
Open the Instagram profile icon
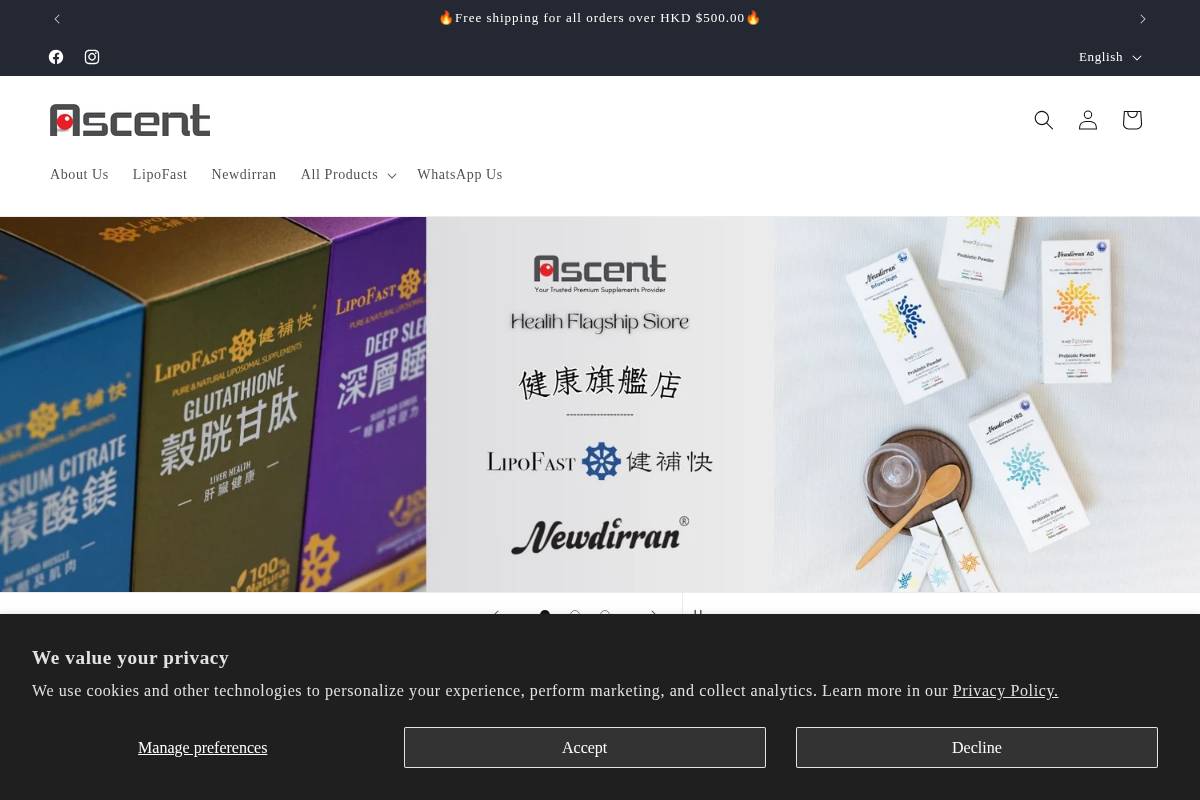point(92,57)
